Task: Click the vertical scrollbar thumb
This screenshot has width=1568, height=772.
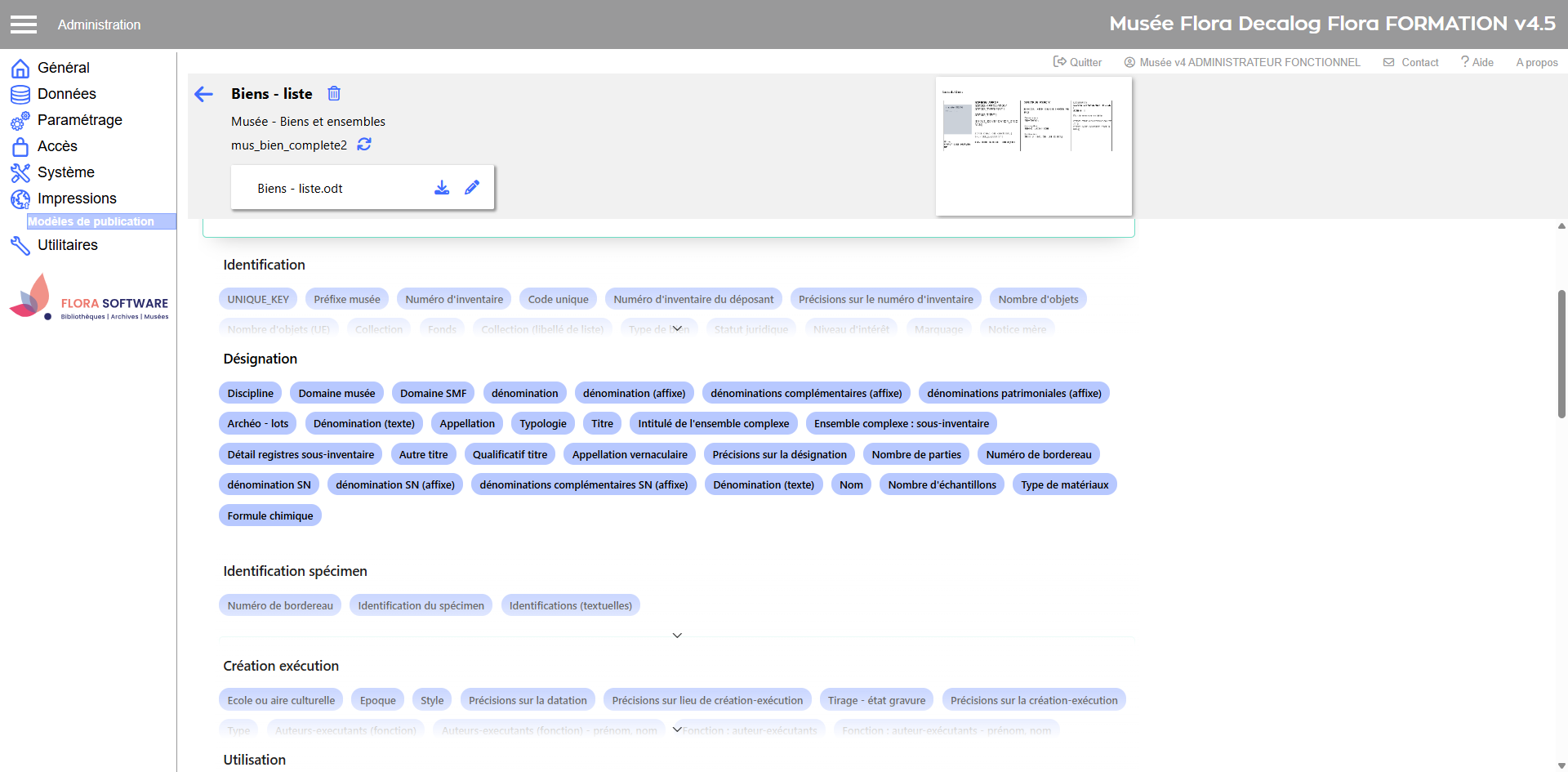Action: pyautogui.click(x=1561, y=354)
